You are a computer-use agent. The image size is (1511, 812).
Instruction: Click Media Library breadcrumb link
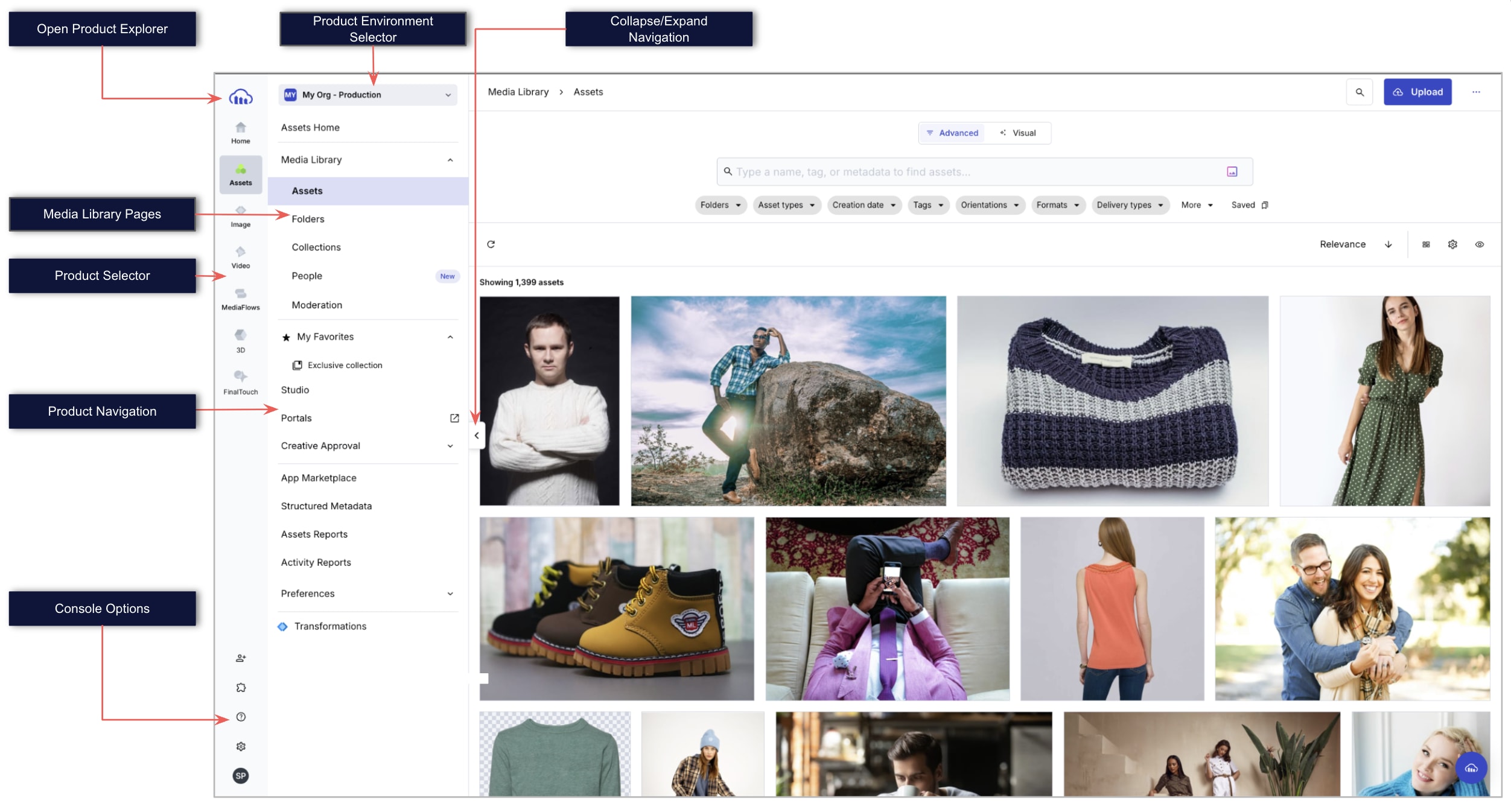click(518, 92)
